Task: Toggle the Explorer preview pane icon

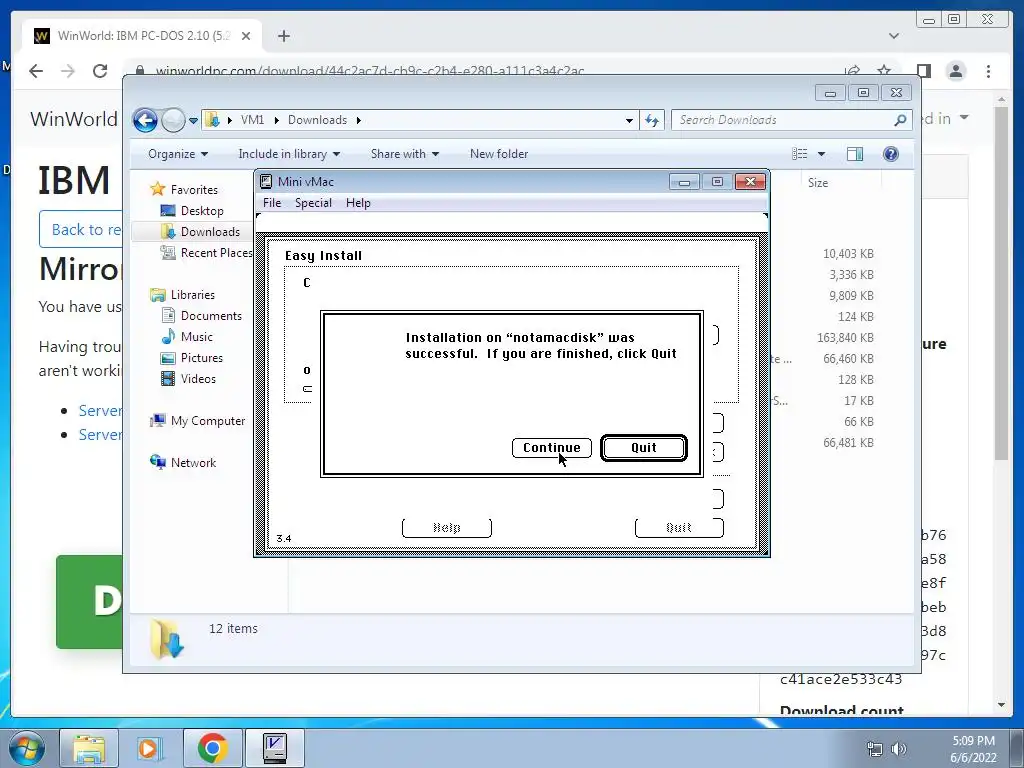Action: coord(855,154)
